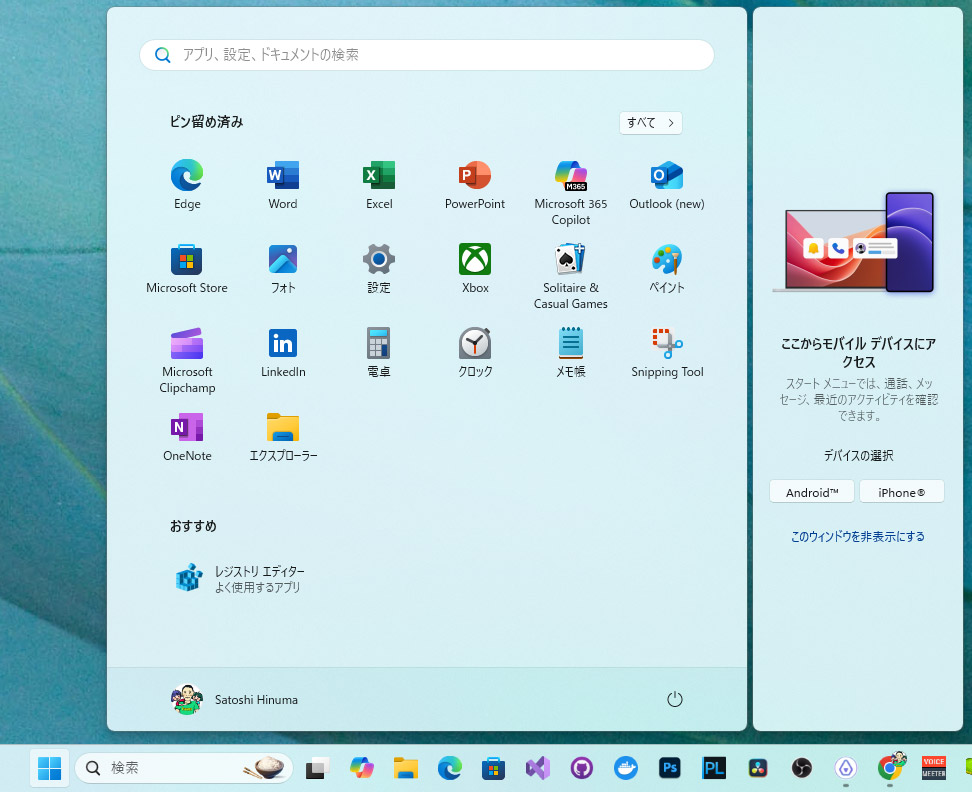Open 設定 from pinned apps
The width and height of the screenshot is (972, 792).
click(x=379, y=269)
